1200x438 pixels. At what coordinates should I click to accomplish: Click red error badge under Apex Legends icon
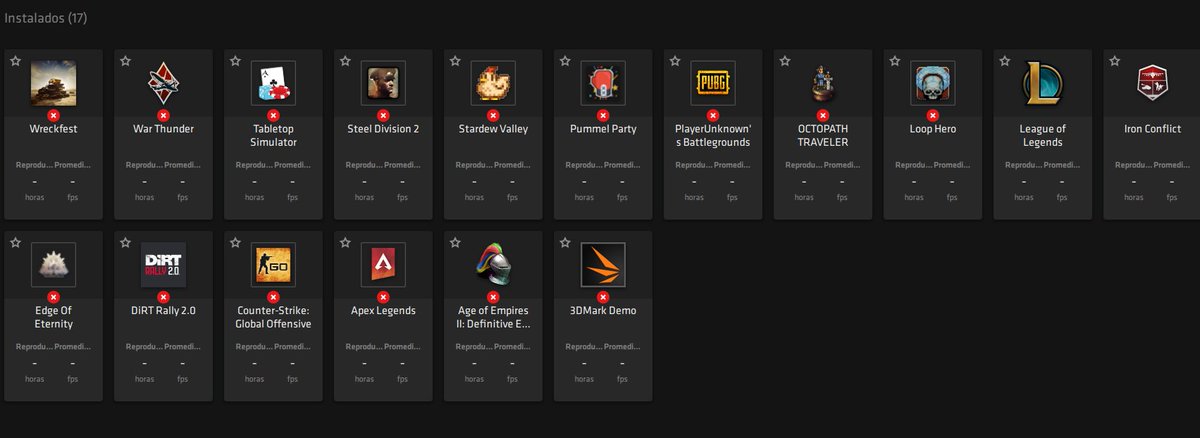coord(383,297)
